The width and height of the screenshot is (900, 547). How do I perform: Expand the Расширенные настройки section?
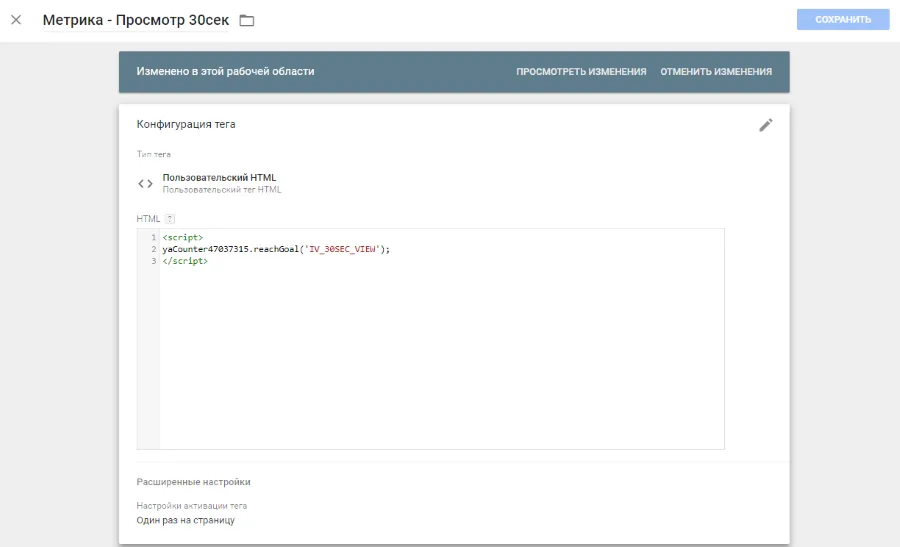pyautogui.click(x=193, y=482)
